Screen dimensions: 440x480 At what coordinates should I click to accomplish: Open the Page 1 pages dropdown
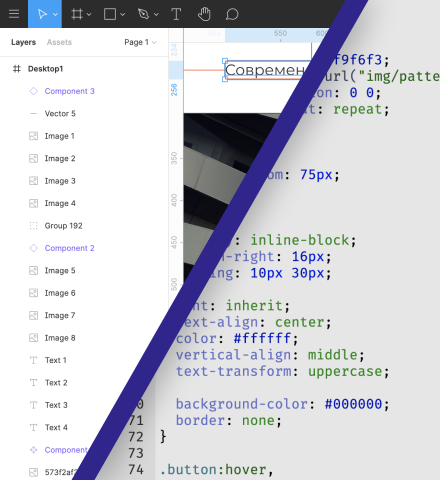click(x=140, y=42)
